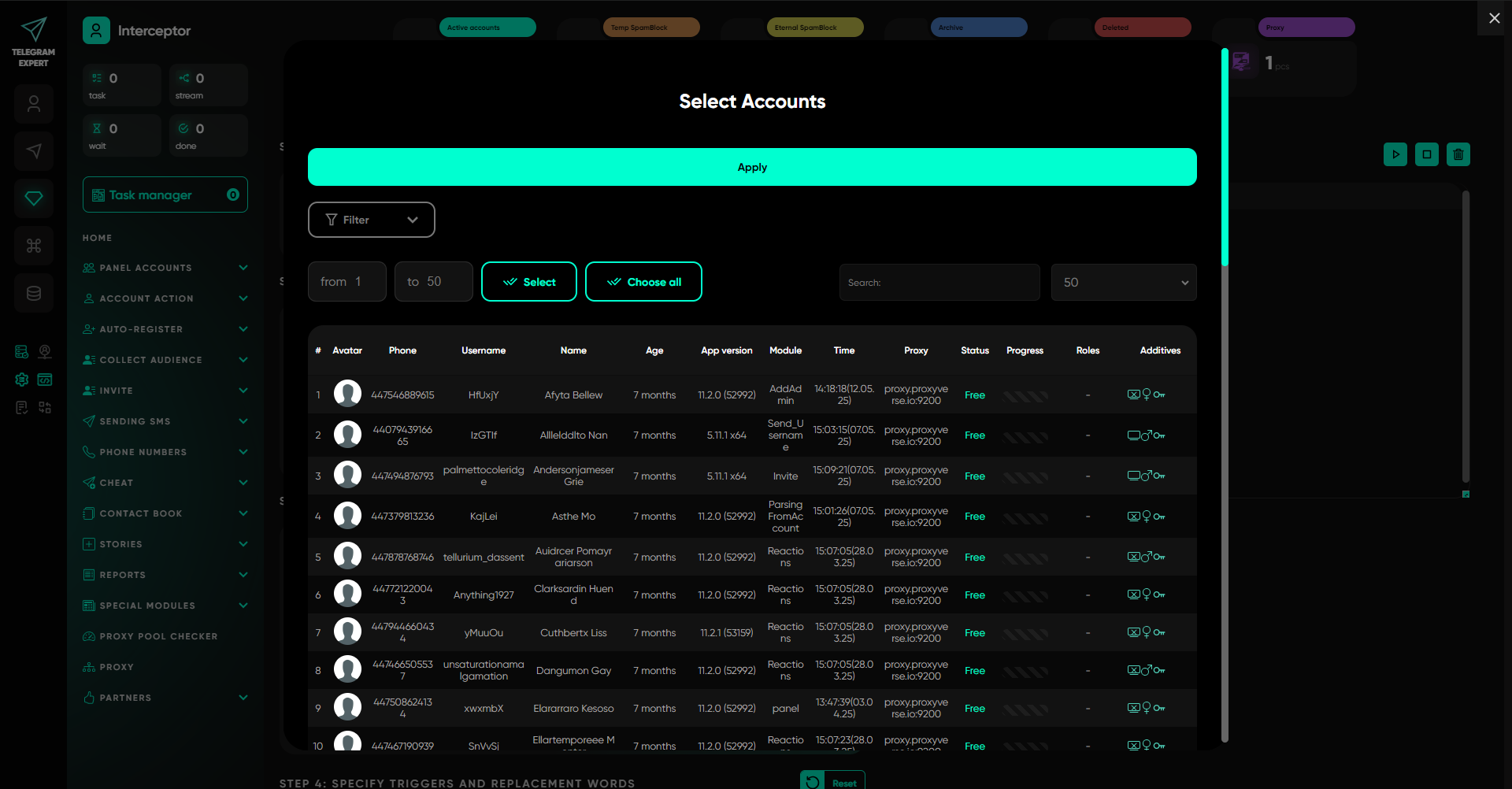The image size is (1512, 789).
Task: Switch to the Active accounts tab
Action: click(x=487, y=28)
